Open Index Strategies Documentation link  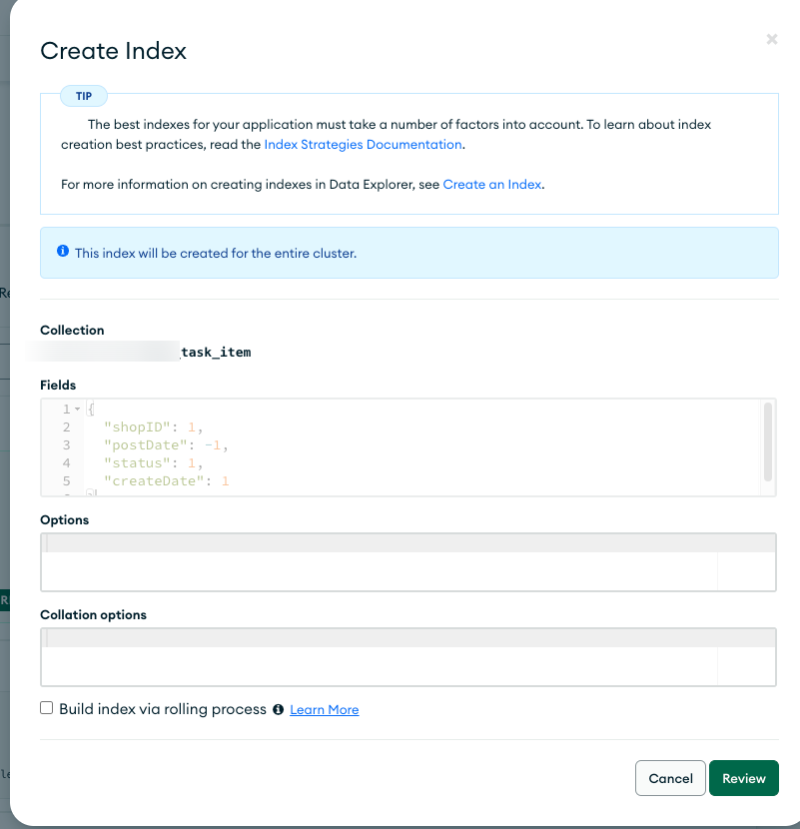pos(363,144)
